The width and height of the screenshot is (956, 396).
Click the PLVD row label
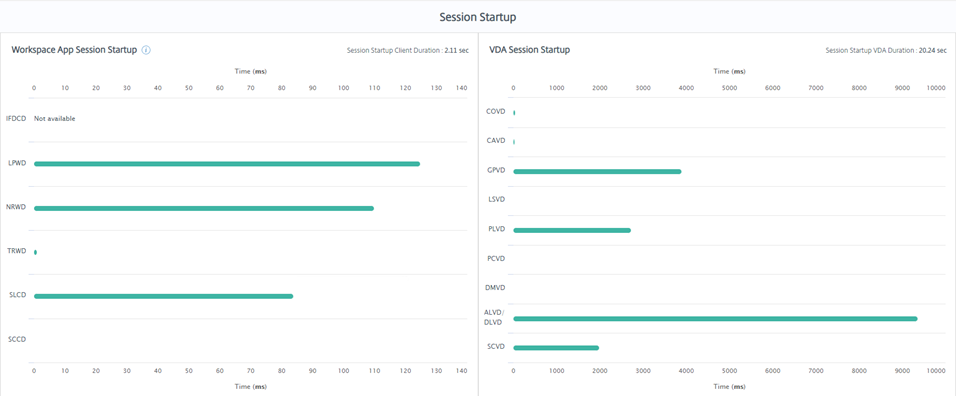click(x=496, y=229)
